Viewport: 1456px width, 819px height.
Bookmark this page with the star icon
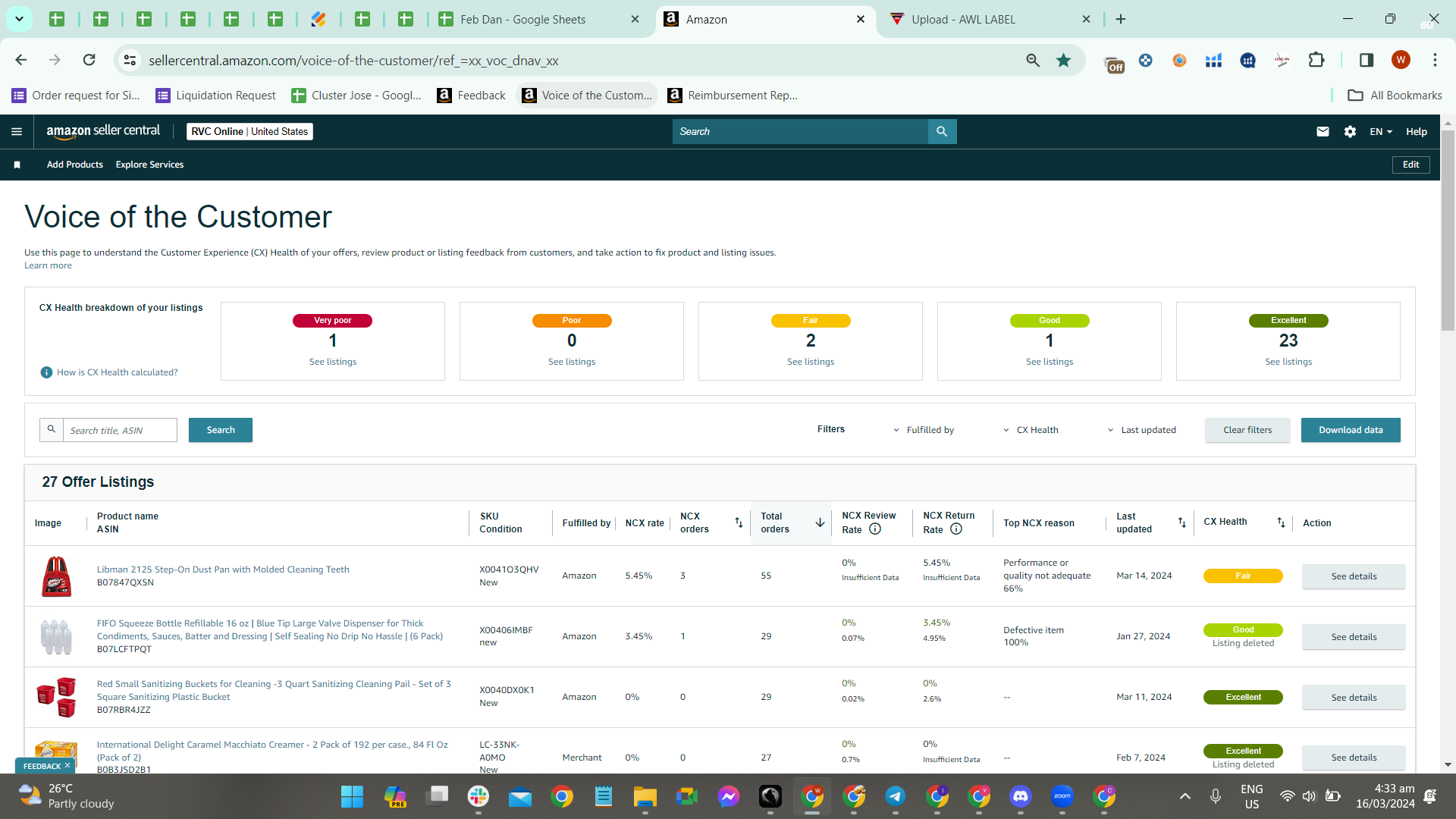[x=1064, y=60]
